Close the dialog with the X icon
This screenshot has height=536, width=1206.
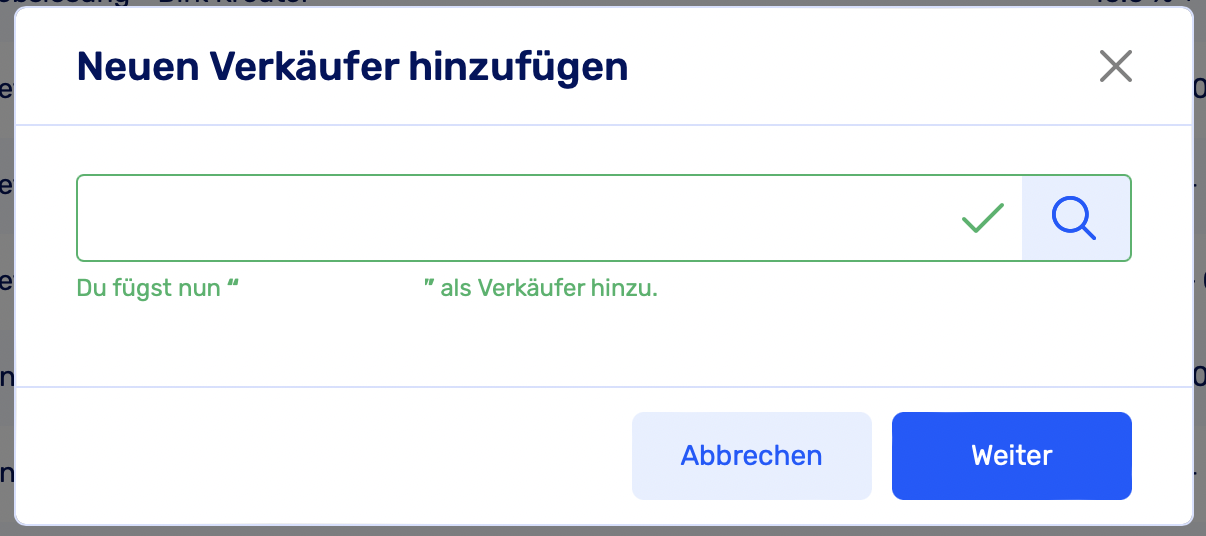click(x=1115, y=67)
